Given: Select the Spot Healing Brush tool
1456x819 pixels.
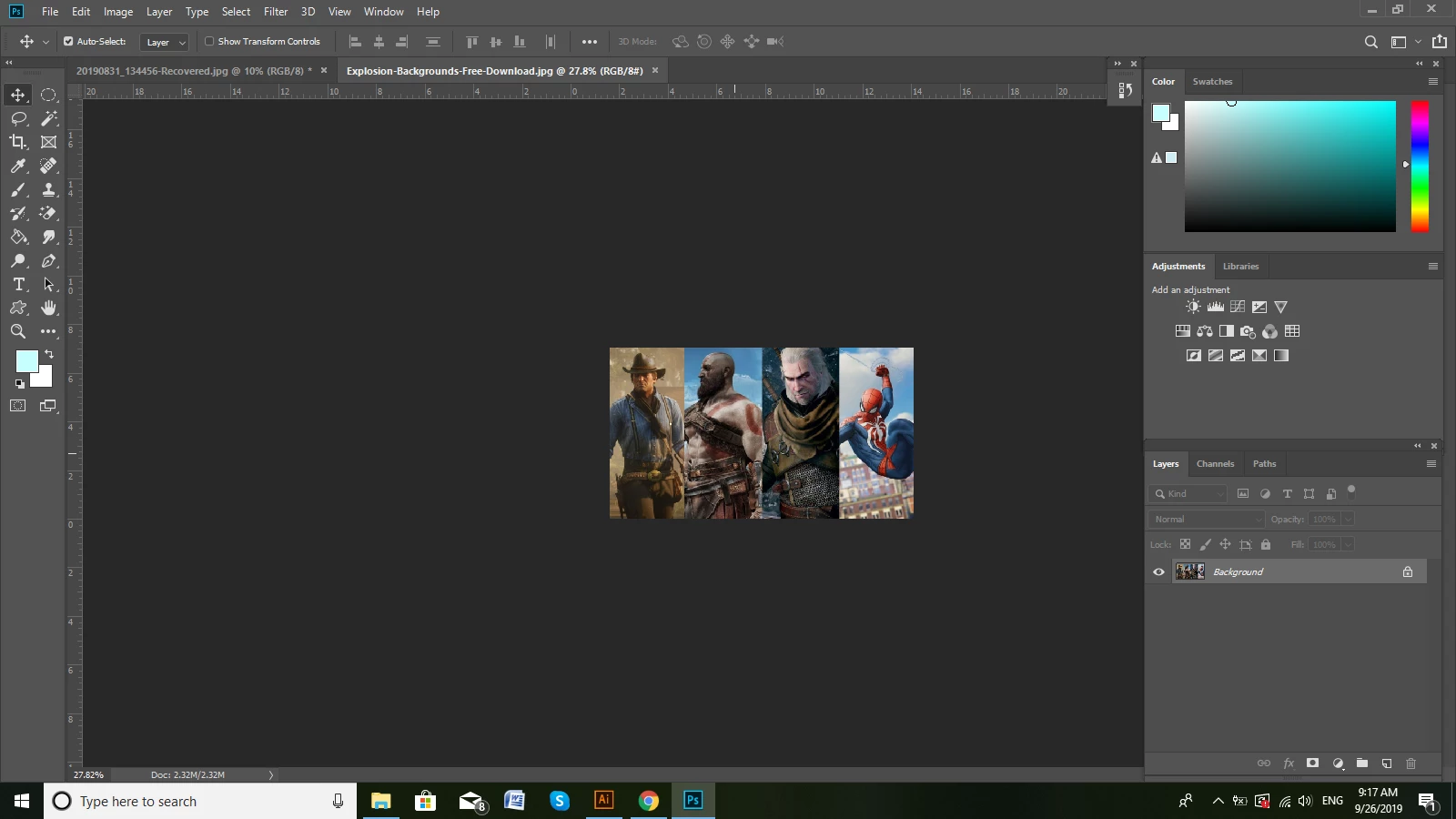Looking at the screenshot, I should 49,166.
